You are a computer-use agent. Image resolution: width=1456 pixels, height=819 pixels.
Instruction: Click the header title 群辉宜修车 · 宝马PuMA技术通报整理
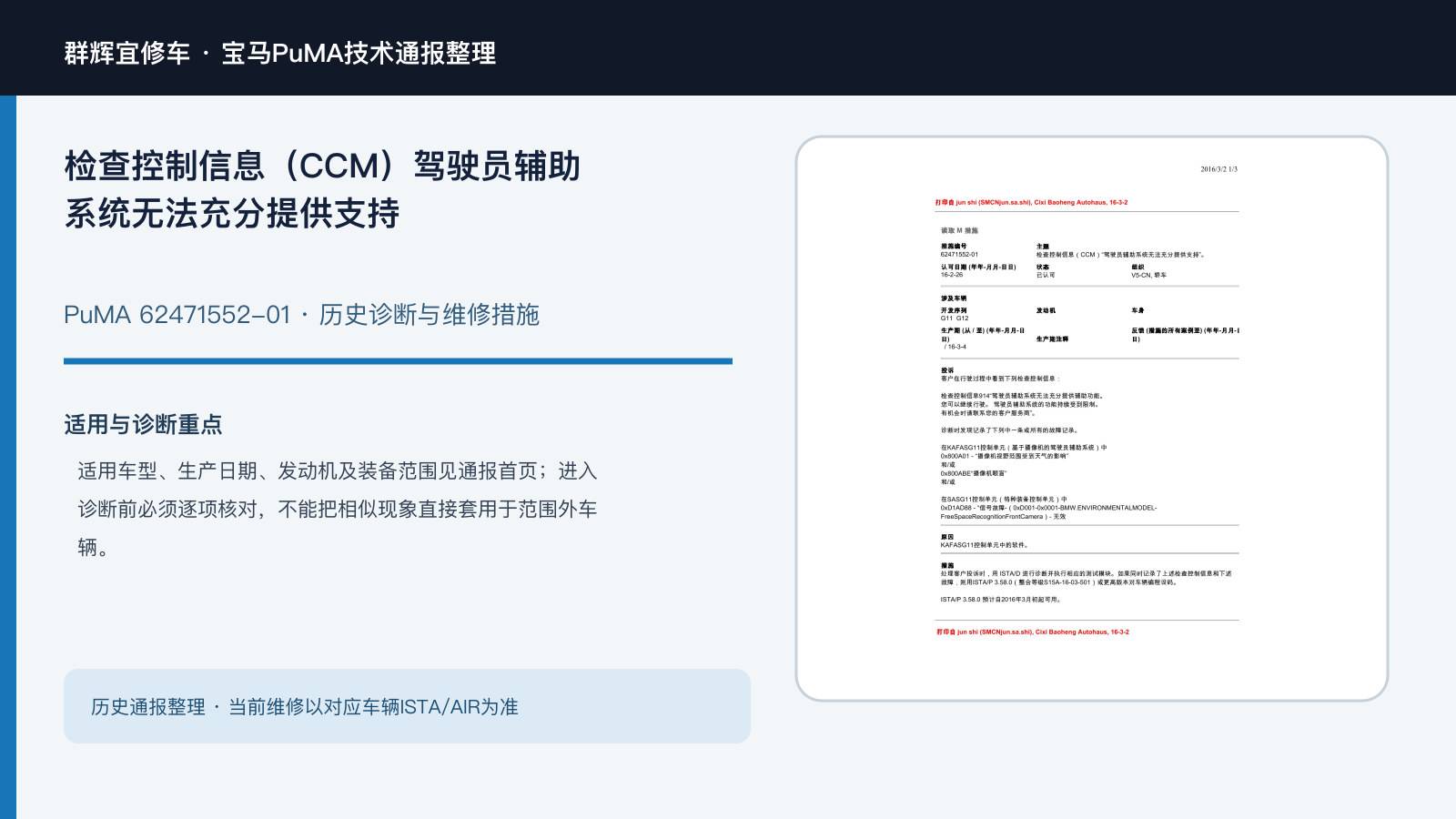coord(280,53)
